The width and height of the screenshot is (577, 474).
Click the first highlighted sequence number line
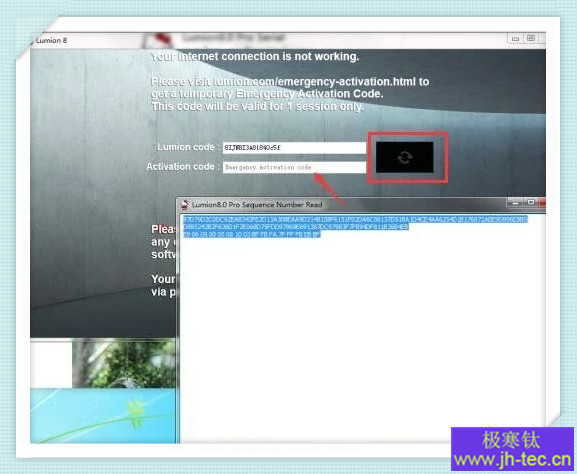(x=355, y=220)
